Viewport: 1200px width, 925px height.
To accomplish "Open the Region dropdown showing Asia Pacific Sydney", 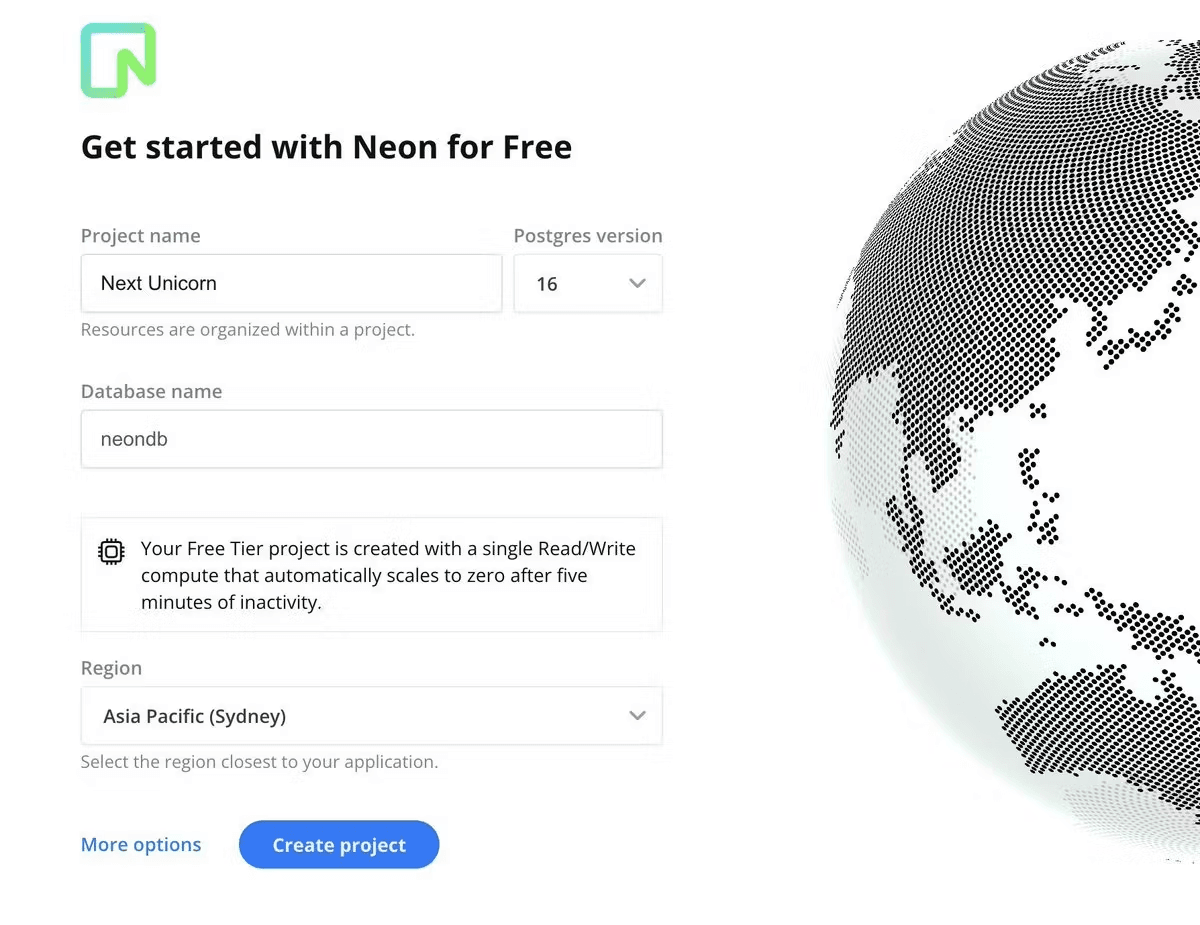I will 372,716.
